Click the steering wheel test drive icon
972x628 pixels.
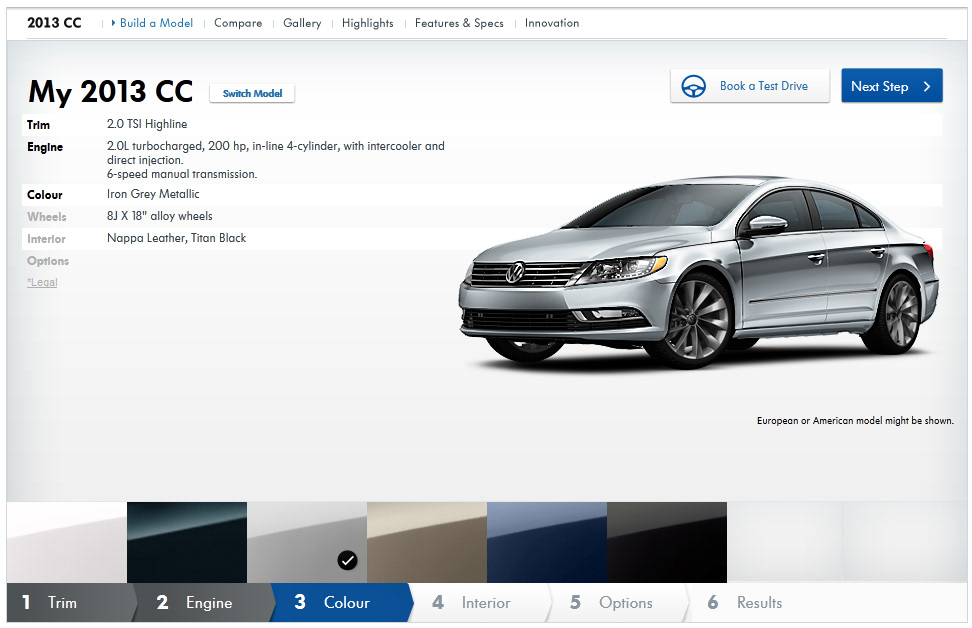(693, 86)
